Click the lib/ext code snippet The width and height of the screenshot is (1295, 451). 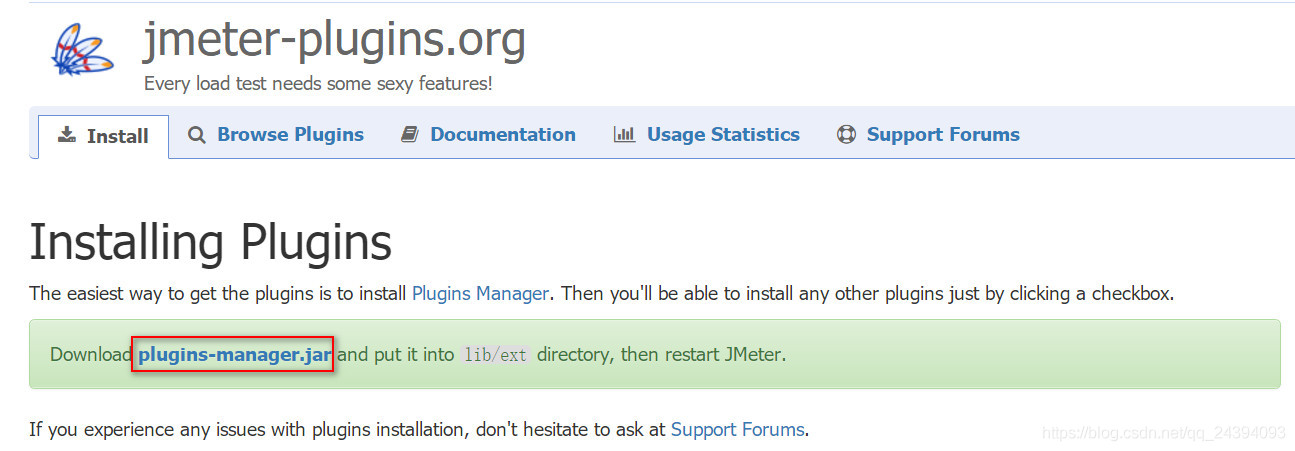(495, 356)
